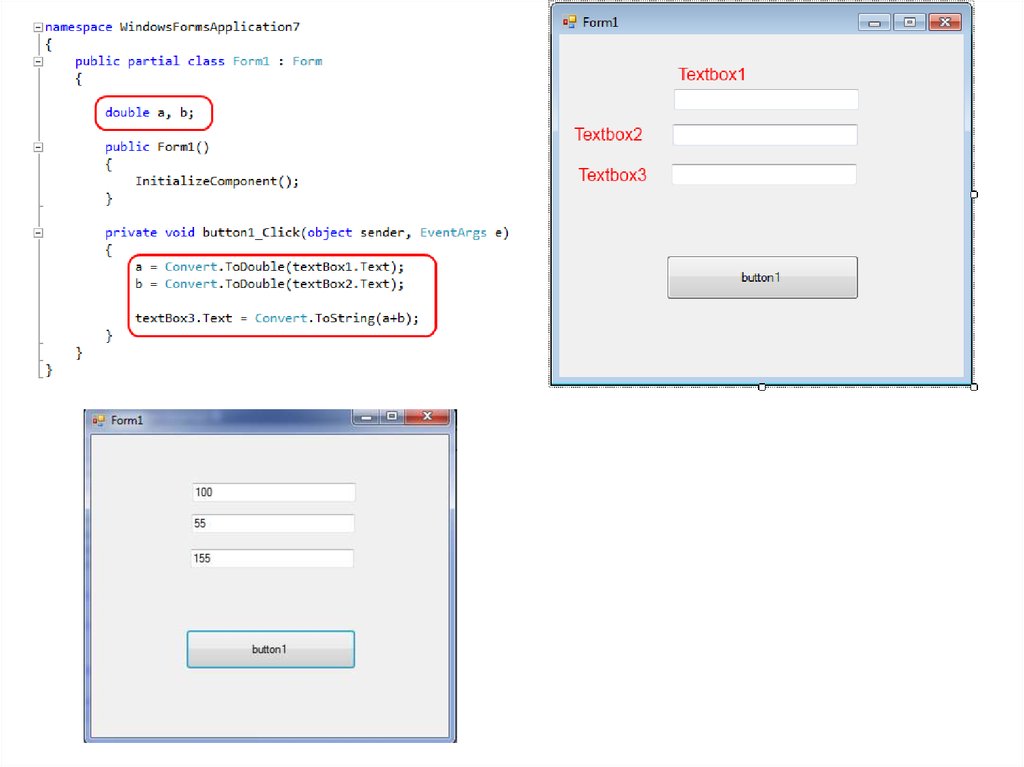Maximize the designer Form1 window
1024x767 pixels.
(x=909, y=22)
